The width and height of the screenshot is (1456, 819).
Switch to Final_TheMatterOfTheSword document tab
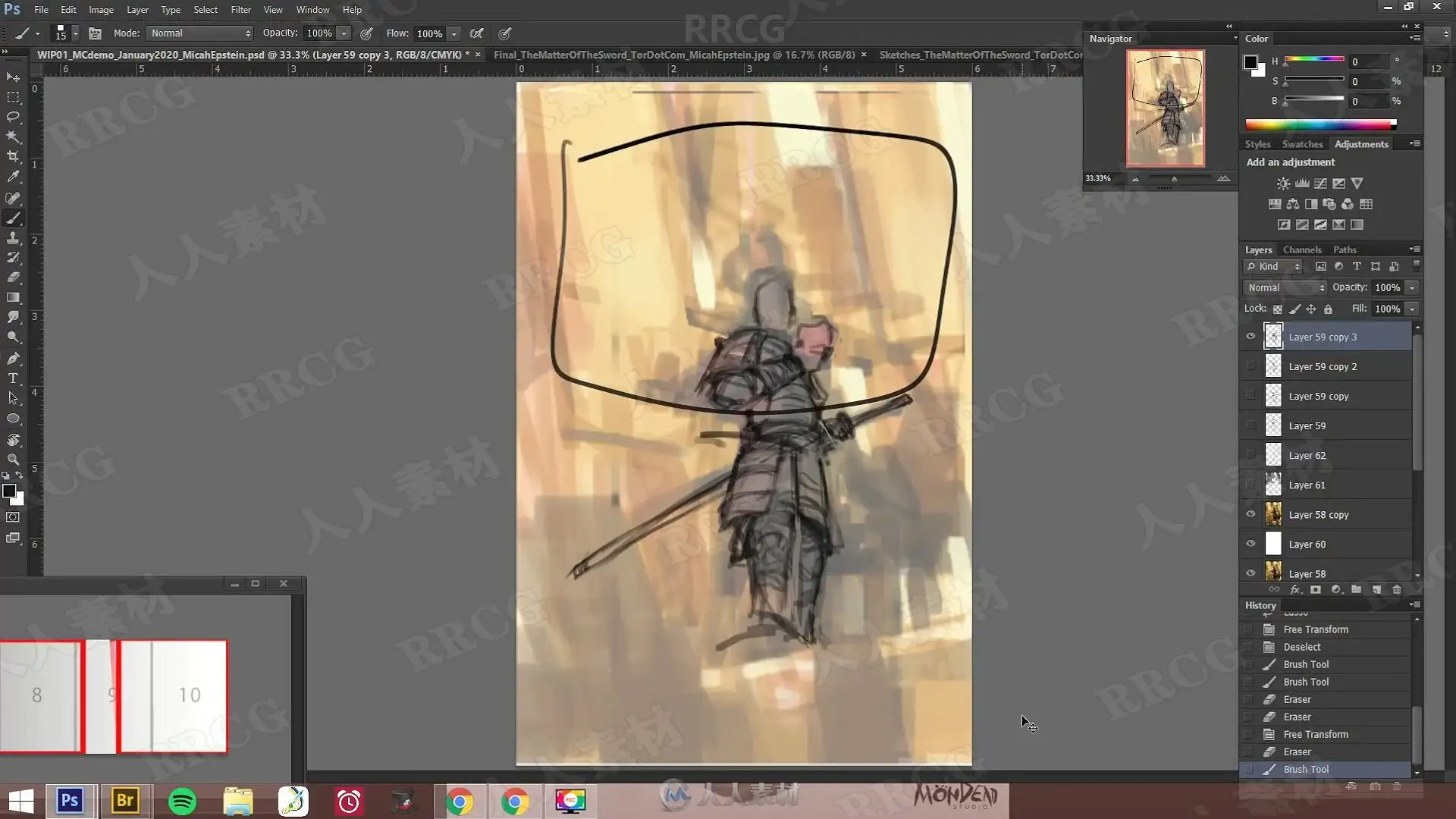point(674,55)
